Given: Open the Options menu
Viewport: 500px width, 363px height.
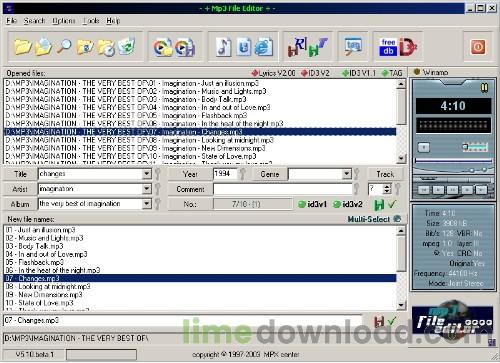Looking at the screenshot, I should [x=63, y=21].
